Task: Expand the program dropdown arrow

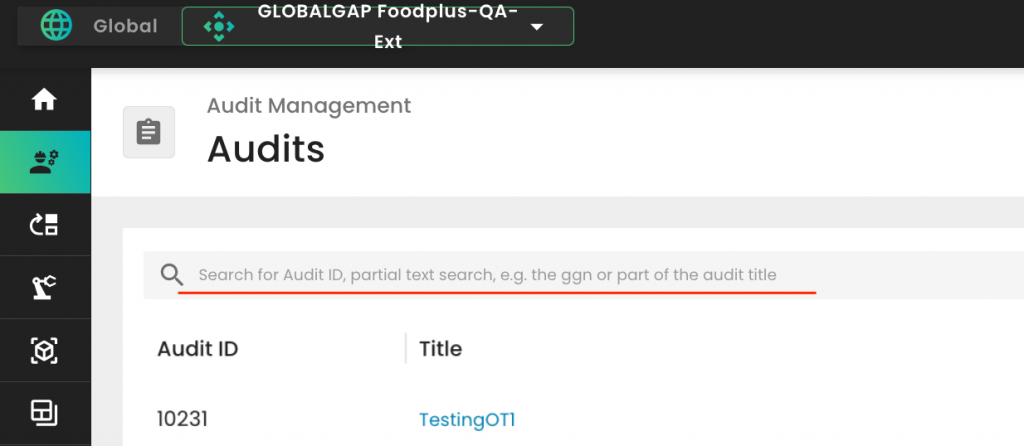Action: (536, 27)
